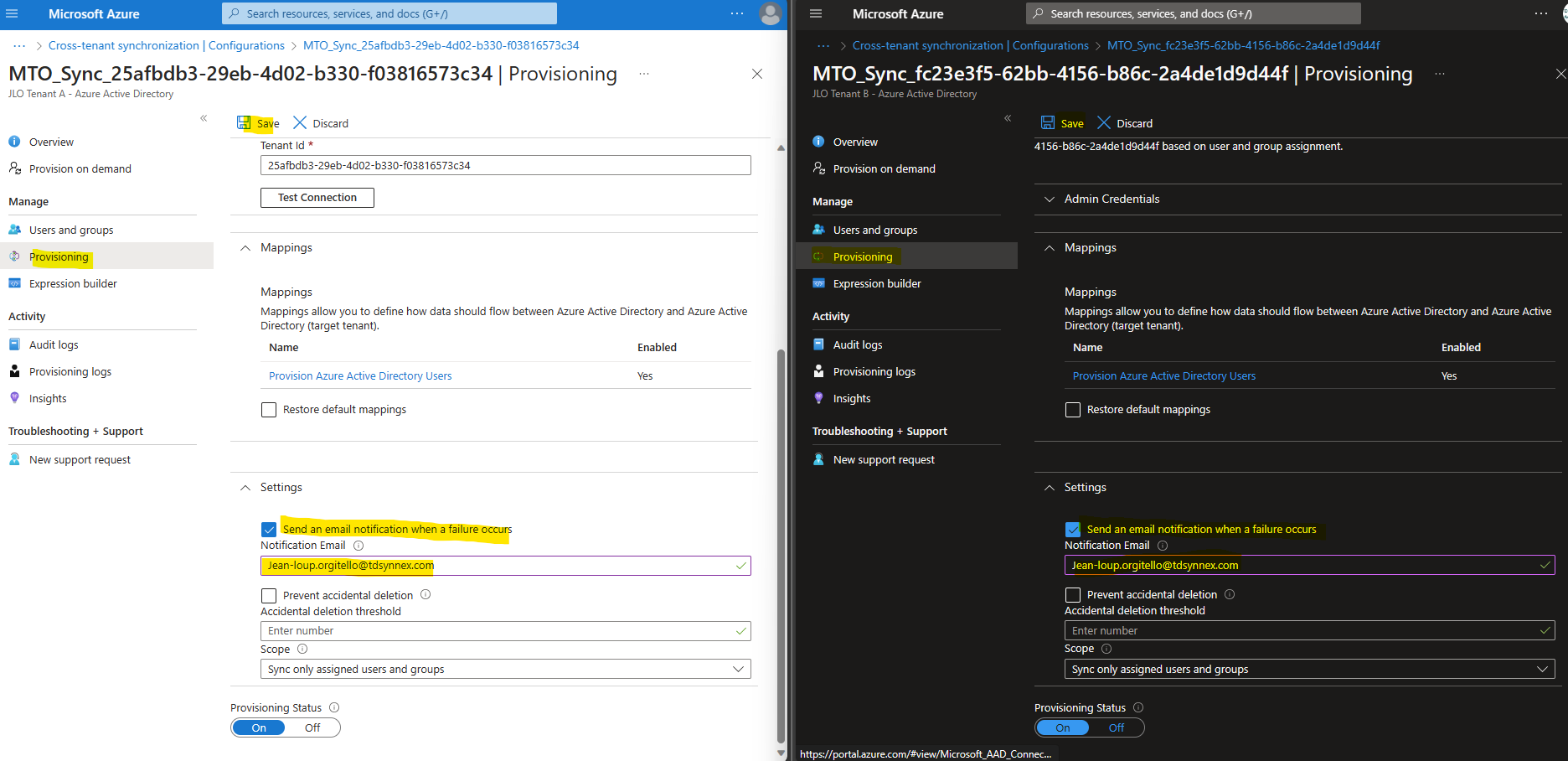Screen dimensions: 1568x761
Task: Click the vertical scrollbar in Tenant A pane
Action: tap(781, 545)
